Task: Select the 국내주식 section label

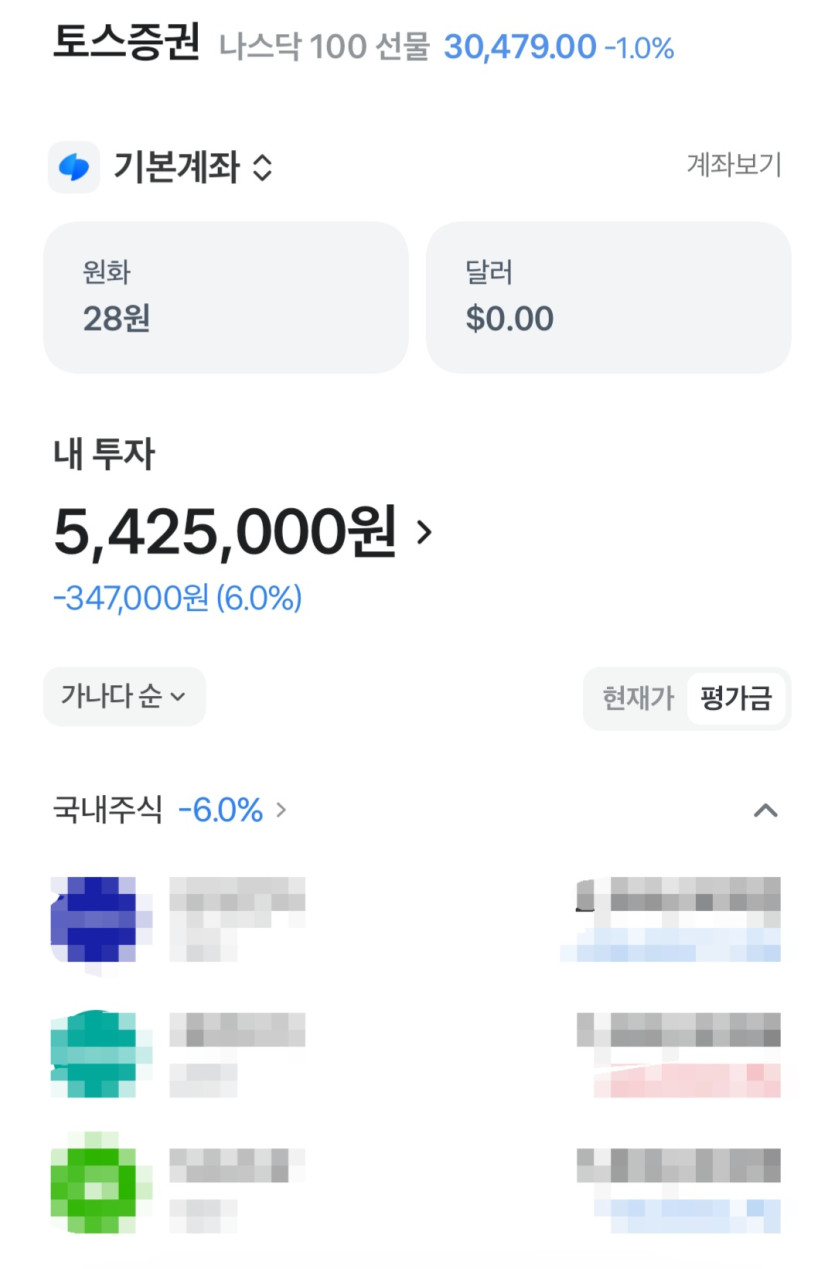Action: point(107,810)
